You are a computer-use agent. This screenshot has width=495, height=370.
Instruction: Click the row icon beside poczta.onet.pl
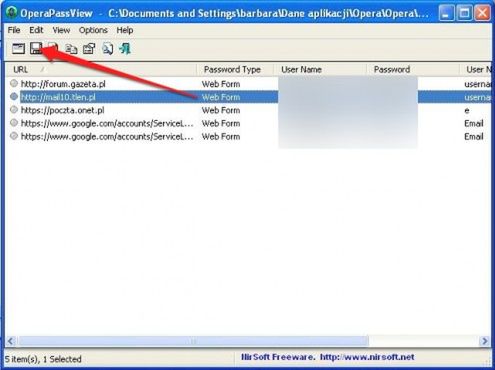tap(14, 109)
